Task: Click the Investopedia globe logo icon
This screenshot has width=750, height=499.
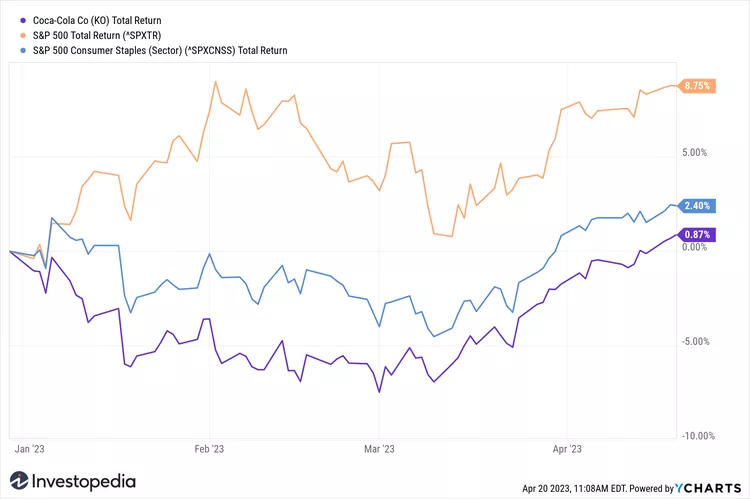Action: pos(17,482)
